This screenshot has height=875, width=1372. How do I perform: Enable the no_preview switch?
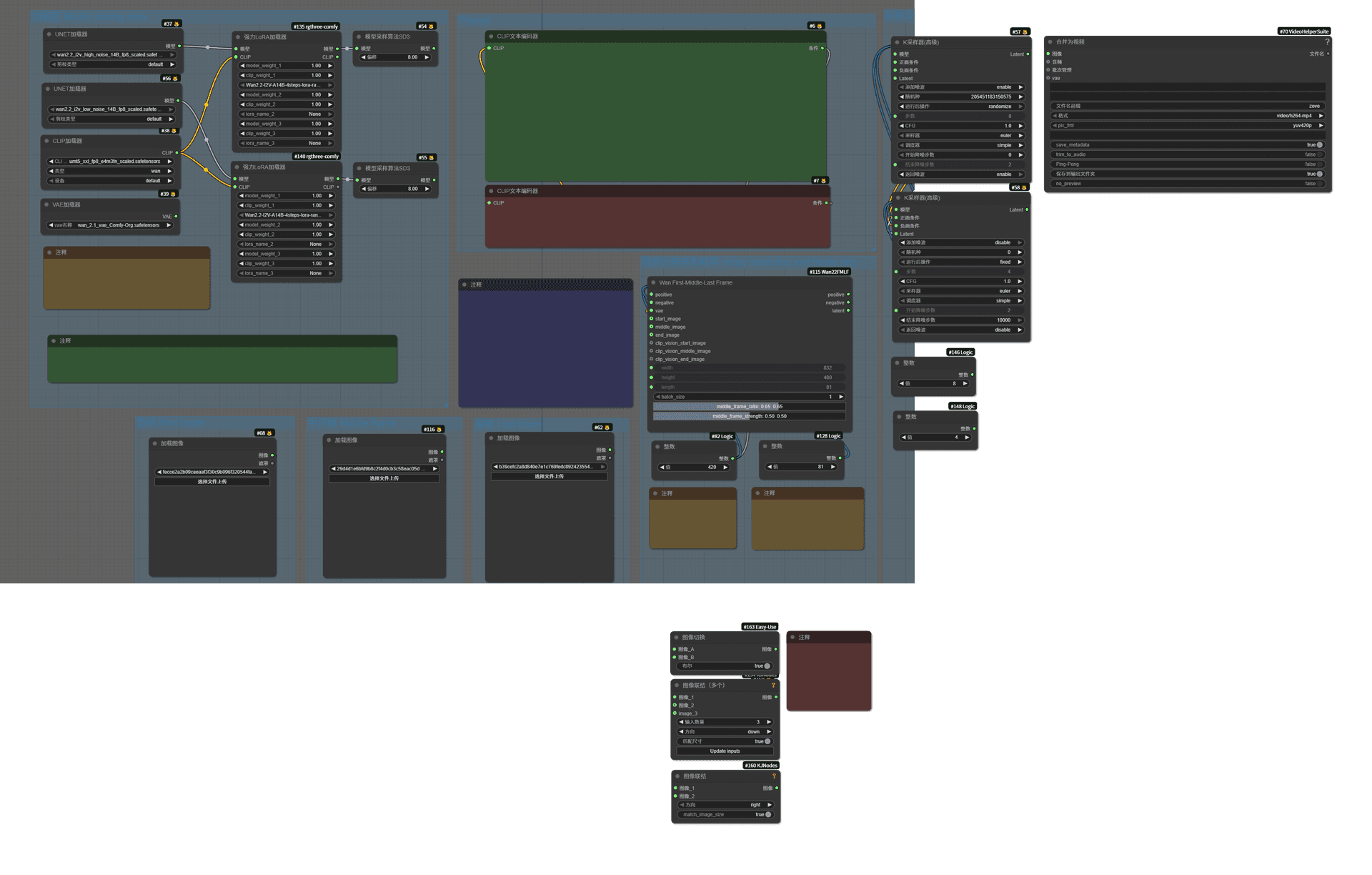click(1319, 184)
